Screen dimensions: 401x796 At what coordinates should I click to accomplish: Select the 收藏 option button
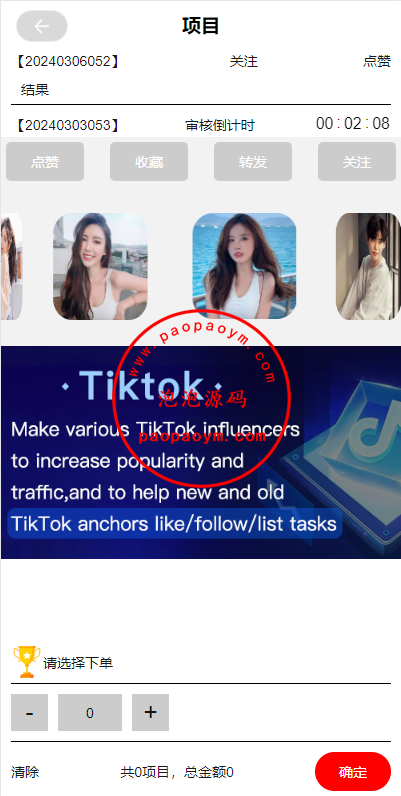[149, 161]
